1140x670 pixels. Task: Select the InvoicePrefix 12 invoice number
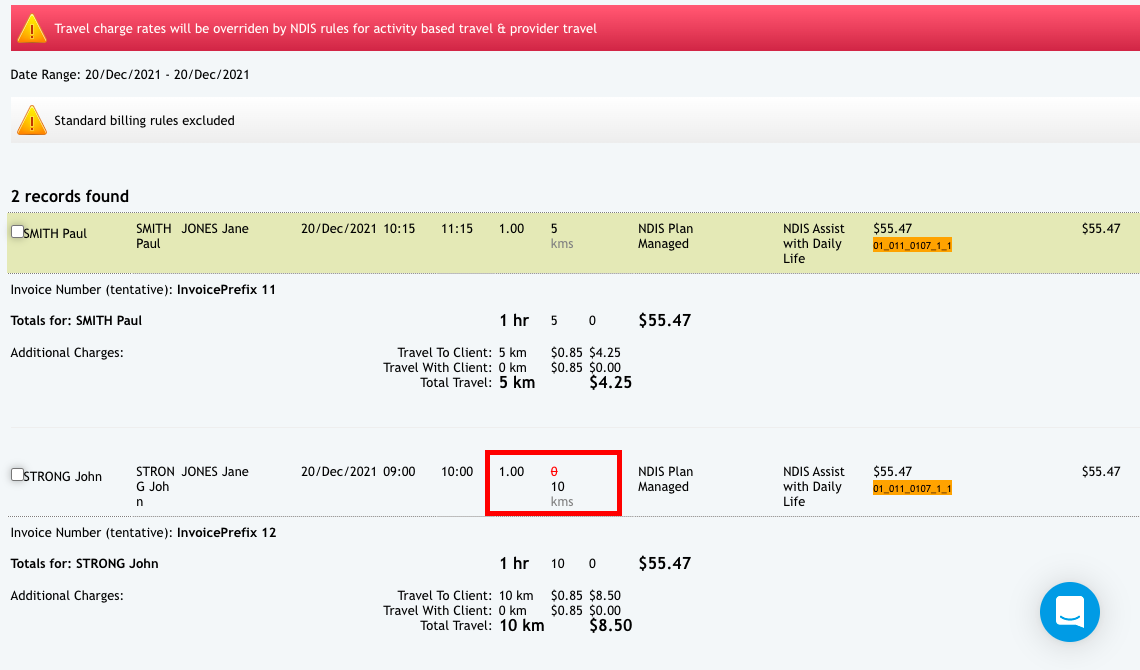point(226,533)
